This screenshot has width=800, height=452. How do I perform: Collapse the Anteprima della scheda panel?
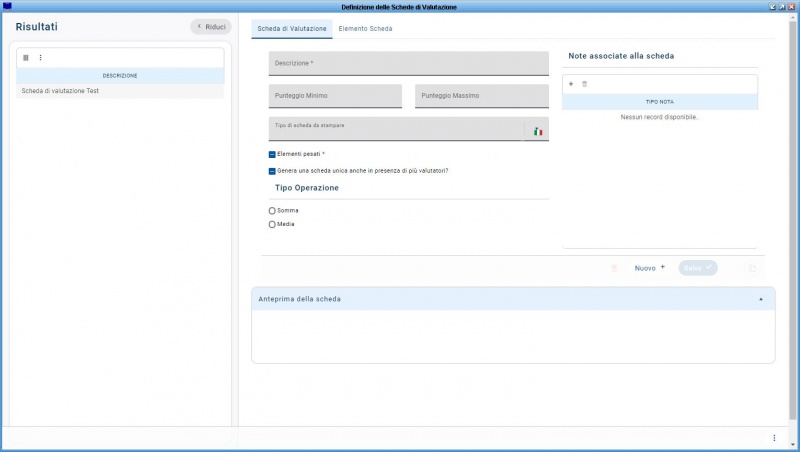point(760,299)
